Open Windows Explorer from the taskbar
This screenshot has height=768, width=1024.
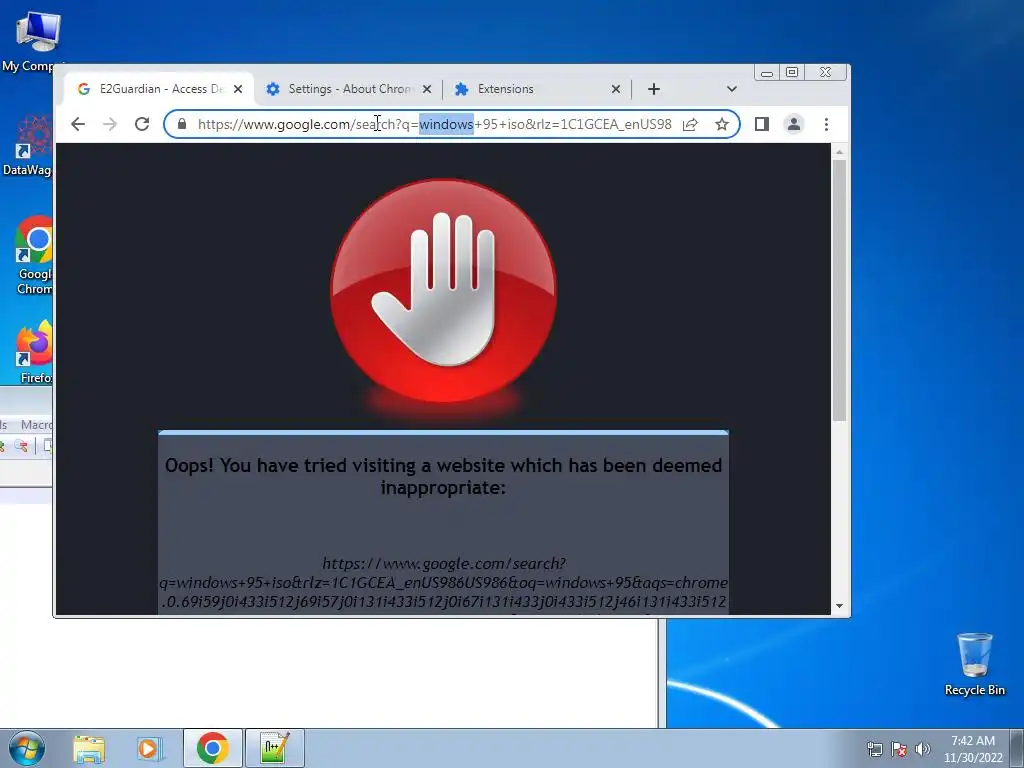pyautogui.click(x=89, y=748)
